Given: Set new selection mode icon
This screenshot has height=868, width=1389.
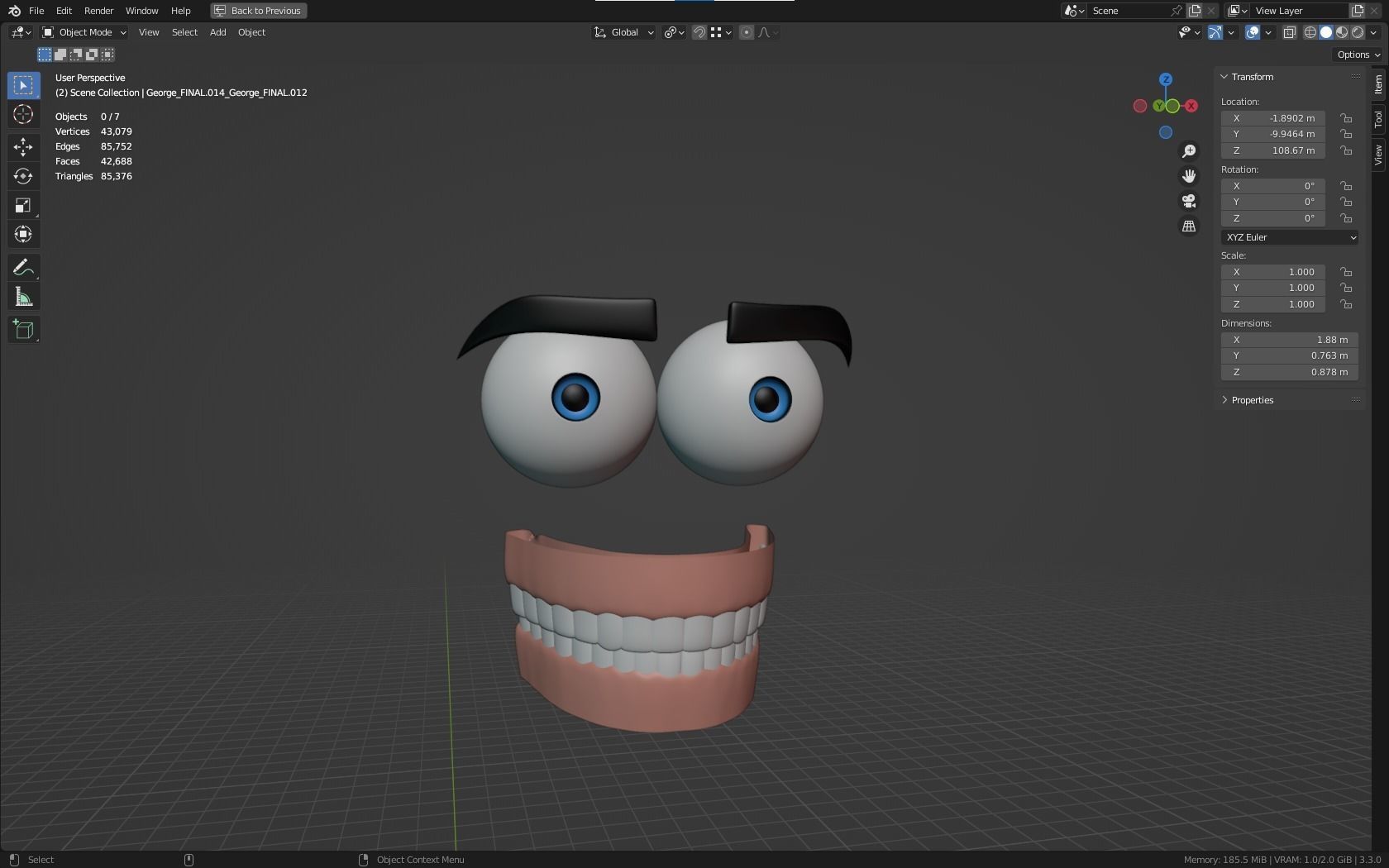Looking at the screenshot, I should (x=45, y=55).
